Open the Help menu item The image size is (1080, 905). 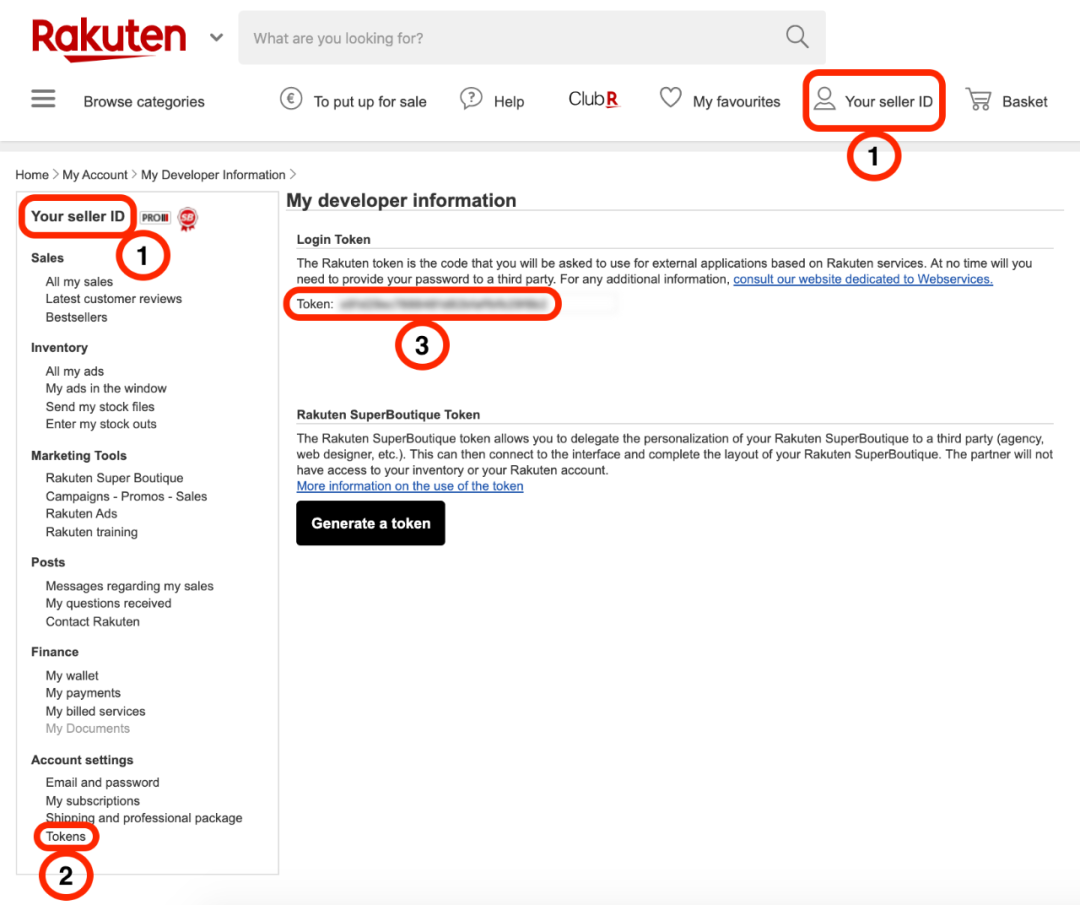pyautogui.click(x=509, y=102)
